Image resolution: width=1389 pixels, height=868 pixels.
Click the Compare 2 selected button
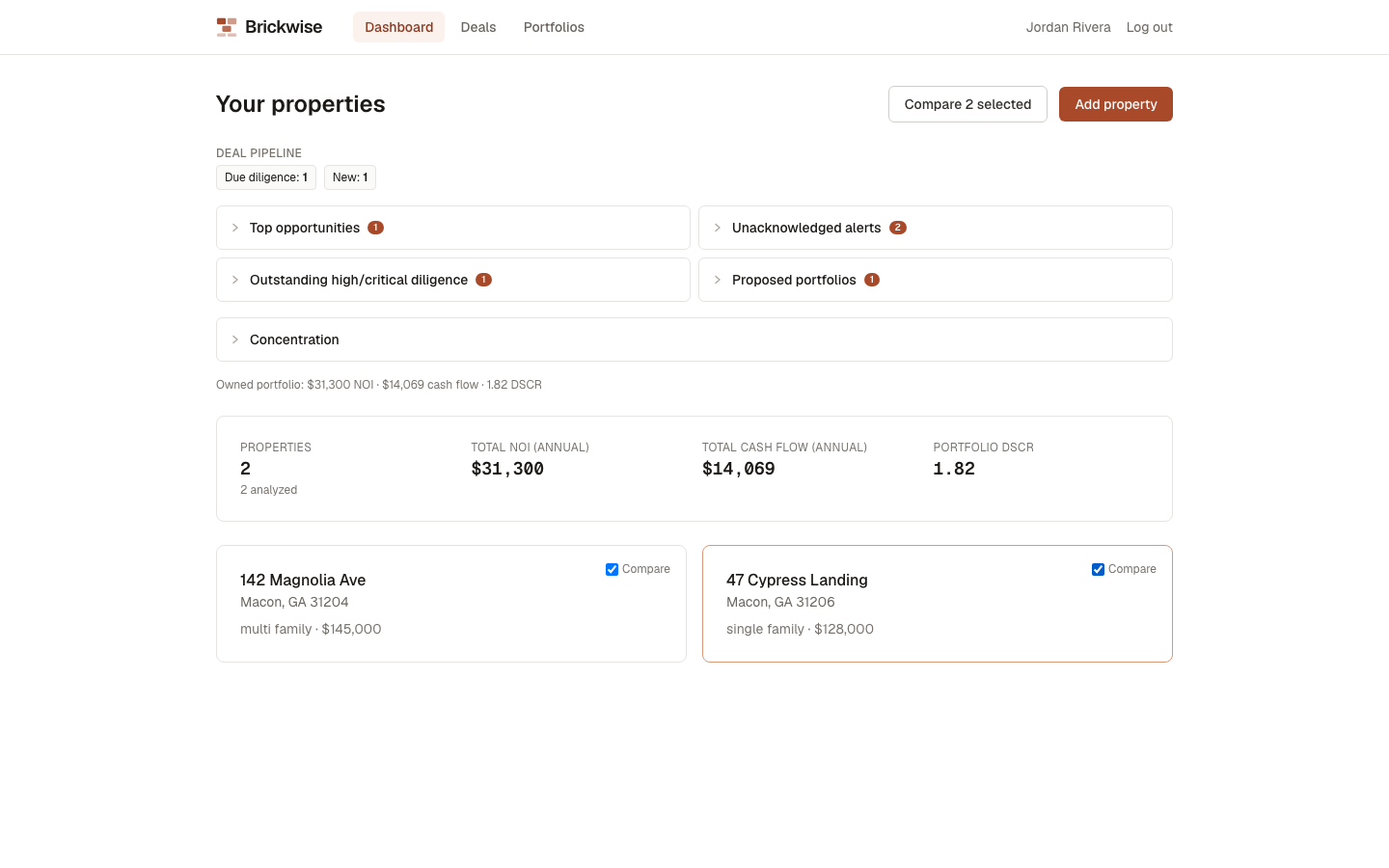[x=967, y=104]
